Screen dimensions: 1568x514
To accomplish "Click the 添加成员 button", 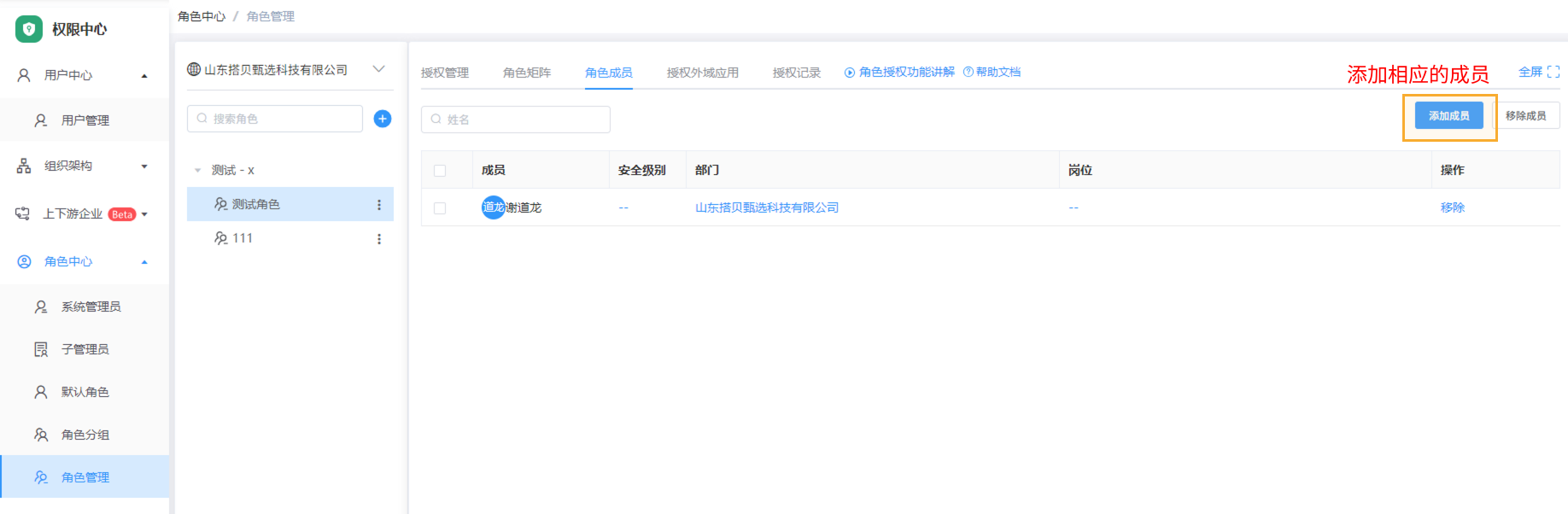I will pyautogui.click(x=1449, y=115).
